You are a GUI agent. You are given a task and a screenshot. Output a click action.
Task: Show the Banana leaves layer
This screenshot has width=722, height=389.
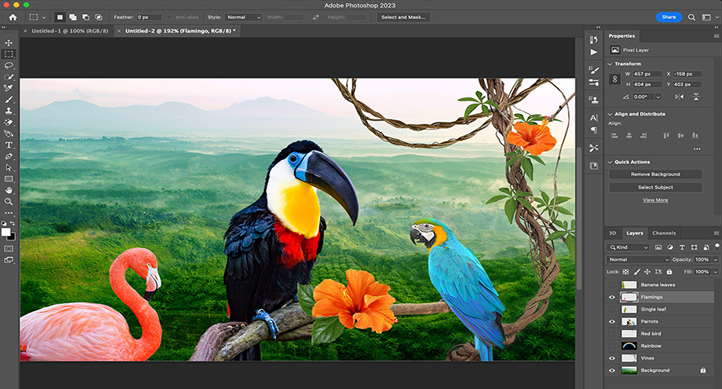tap(612, 285)
